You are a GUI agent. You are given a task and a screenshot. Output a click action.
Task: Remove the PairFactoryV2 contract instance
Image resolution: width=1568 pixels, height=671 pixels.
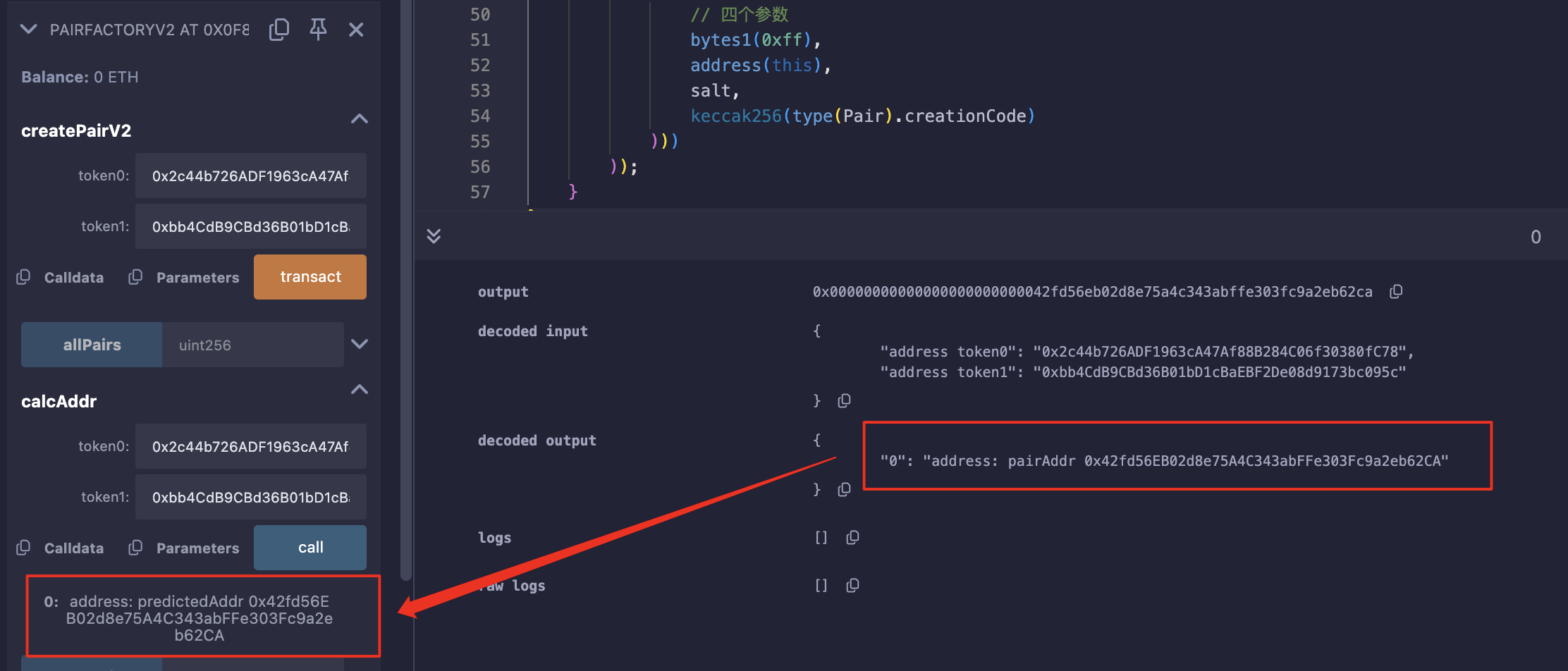coord(356,30)
